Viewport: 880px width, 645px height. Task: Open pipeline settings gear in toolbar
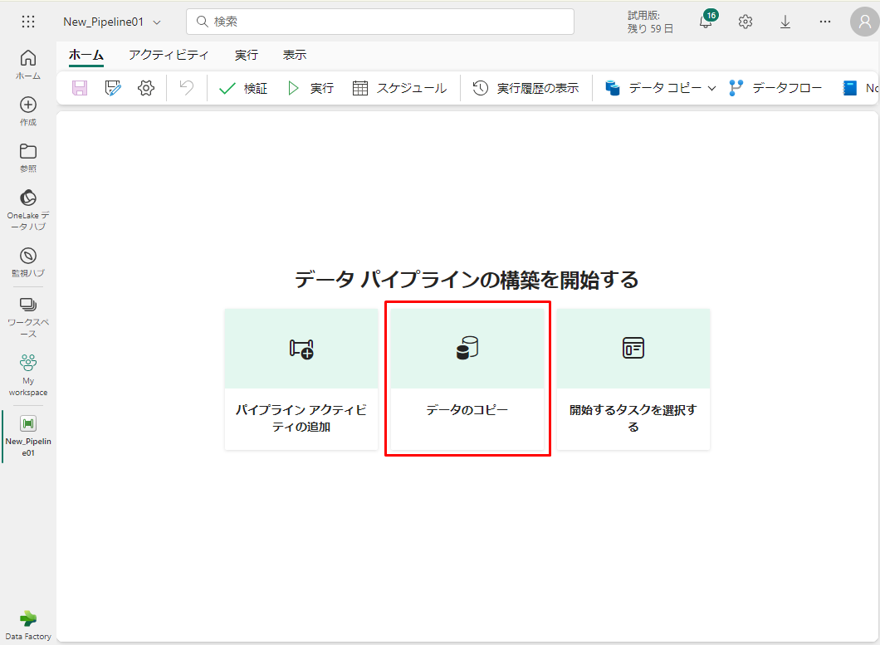146,88
